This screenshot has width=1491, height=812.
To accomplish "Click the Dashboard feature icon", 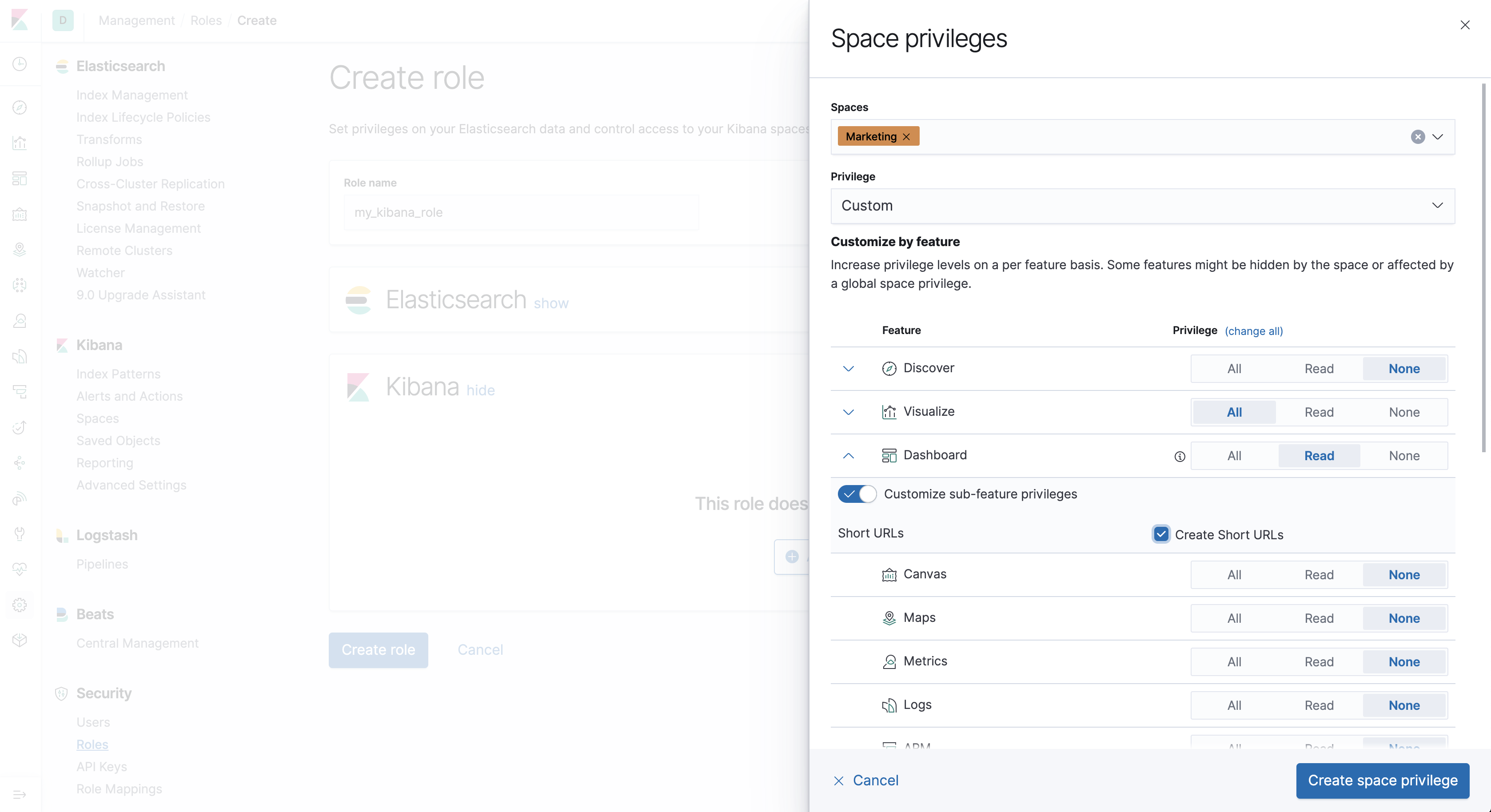I will pos(887,455).
